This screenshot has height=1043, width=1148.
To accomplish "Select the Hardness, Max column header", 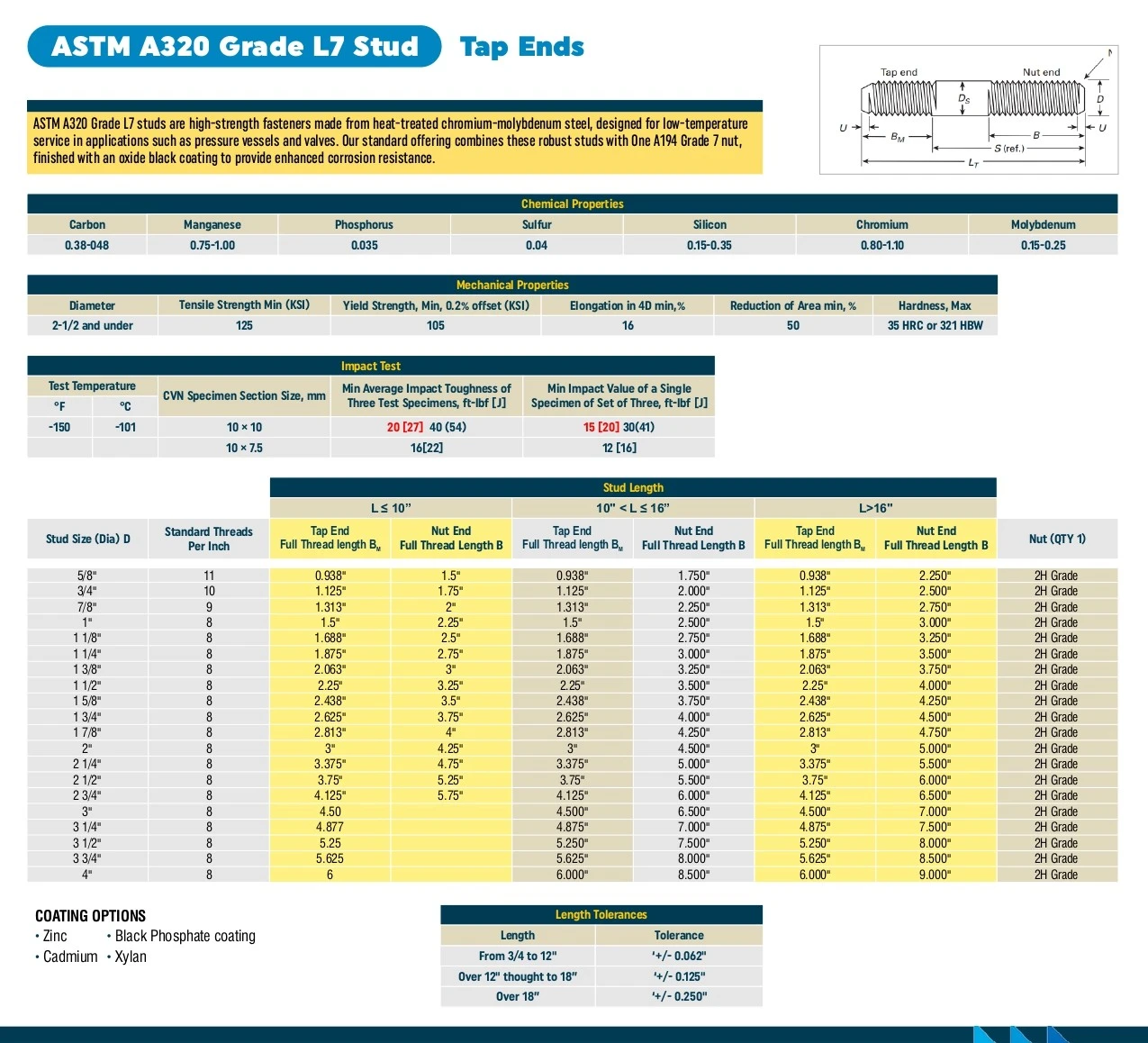I will [x=935, y=305].
